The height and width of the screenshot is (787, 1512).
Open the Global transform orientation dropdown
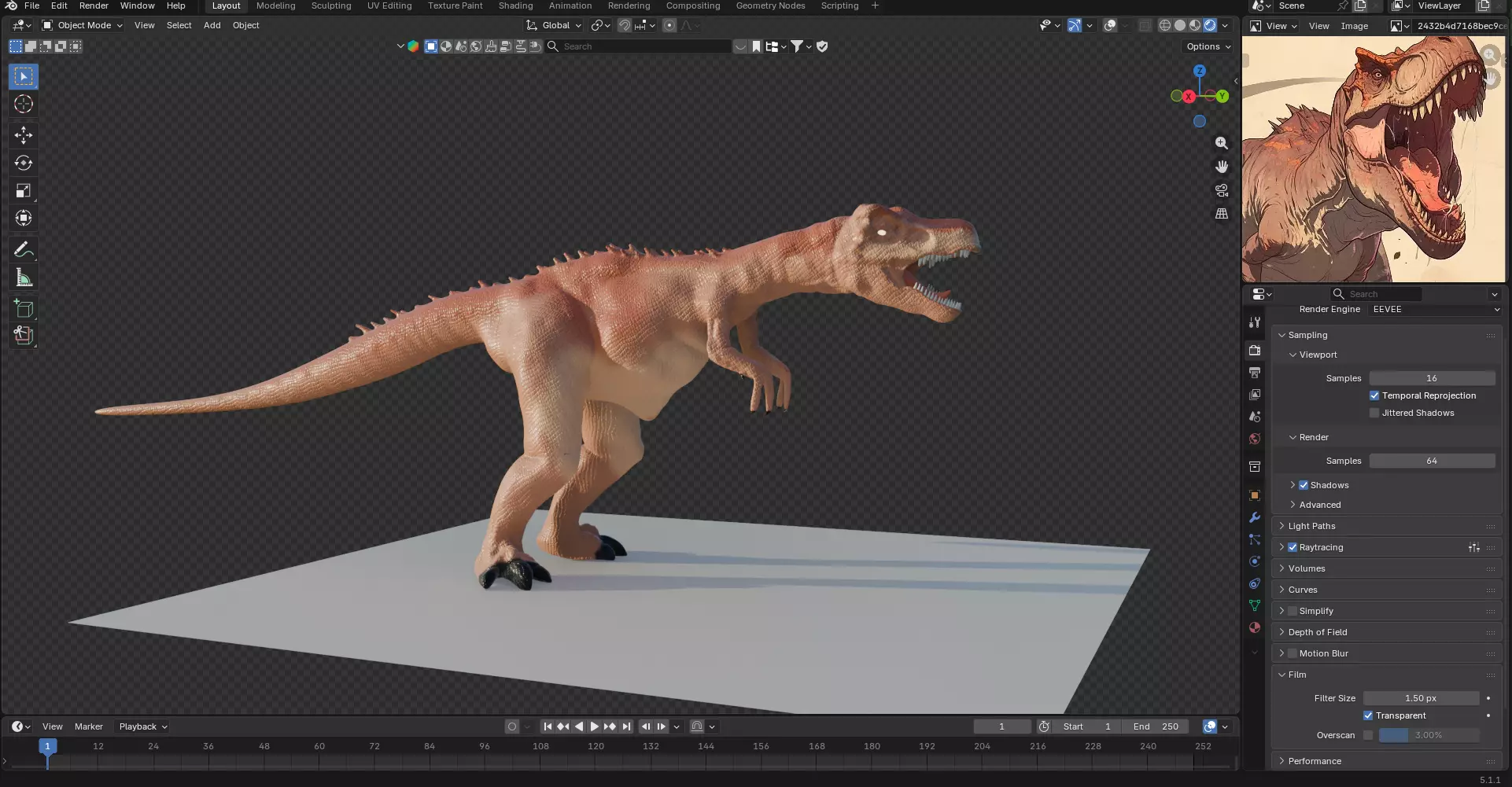555,25
